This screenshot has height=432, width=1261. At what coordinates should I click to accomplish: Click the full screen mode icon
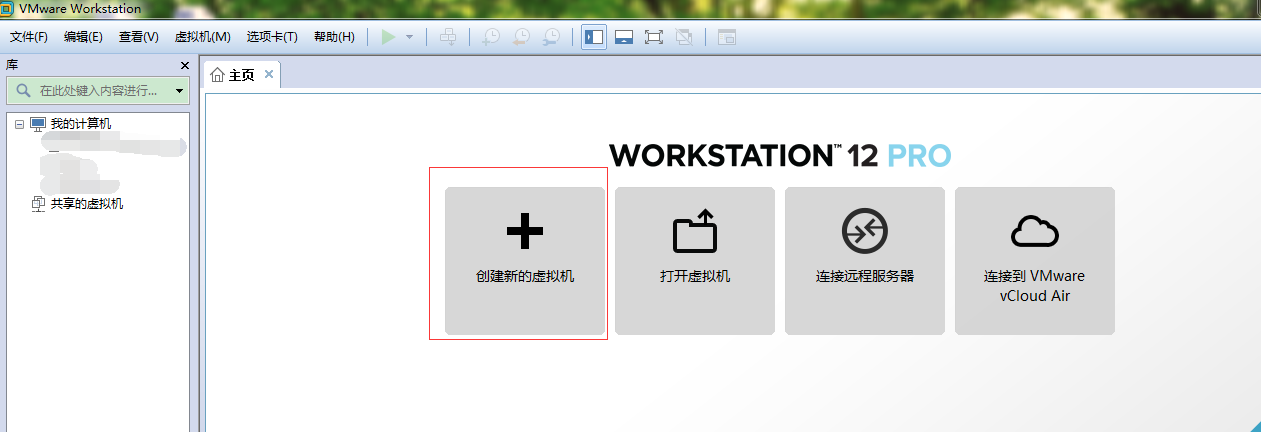[x=654, y=37]
